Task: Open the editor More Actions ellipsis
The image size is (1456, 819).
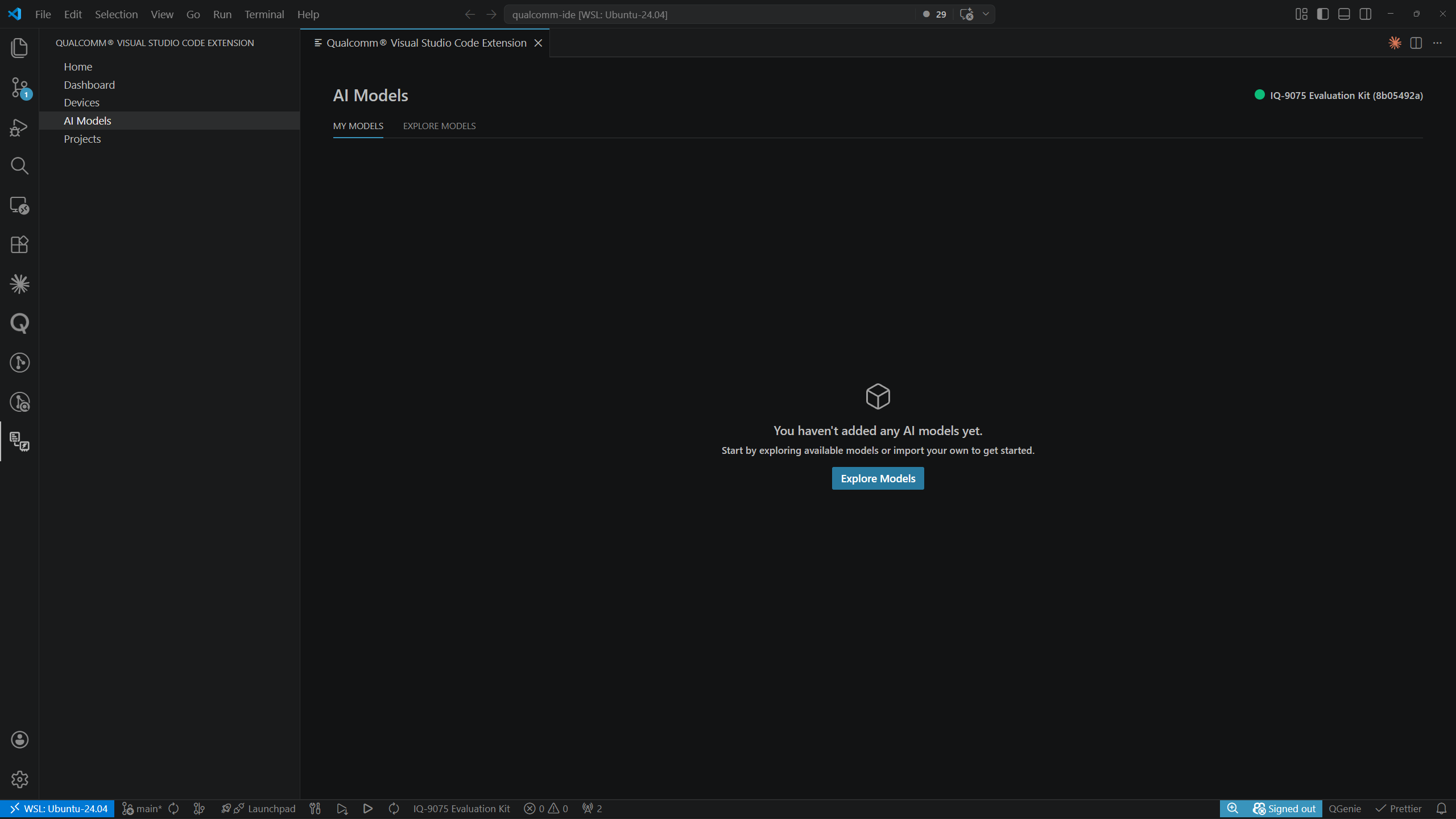Action: coord(1437,43)
